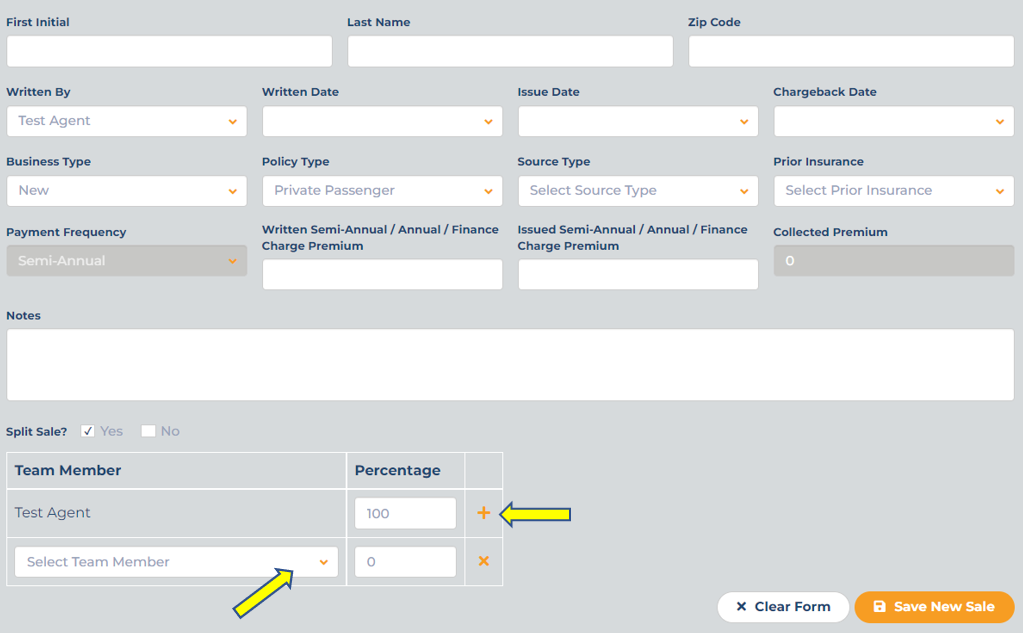The image size is (1023, 633).
Task: Select a Business Type from the dropdown
Action: [x=127, y=191]
